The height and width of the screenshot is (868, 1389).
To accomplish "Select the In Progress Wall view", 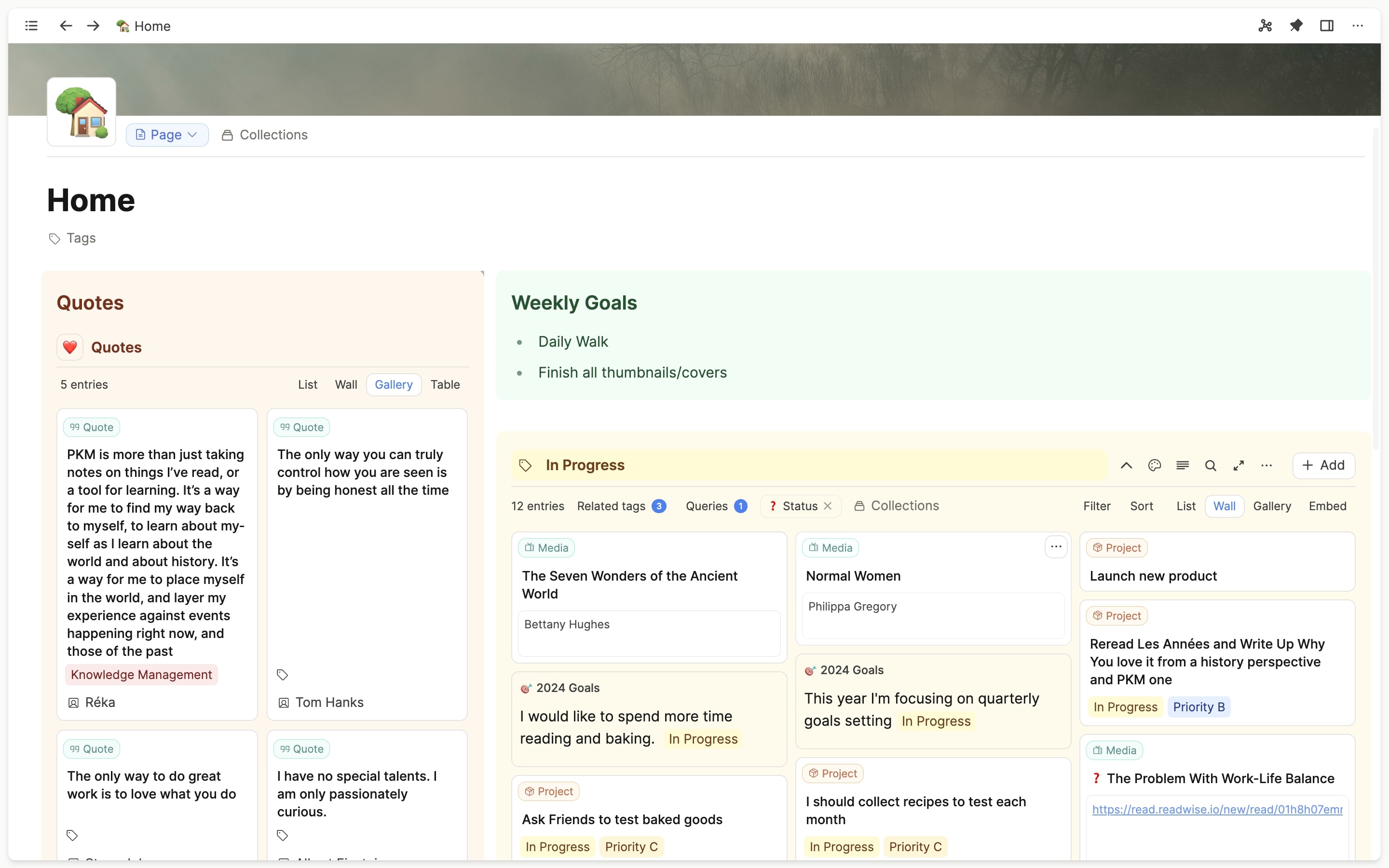I will (1224, 506).
